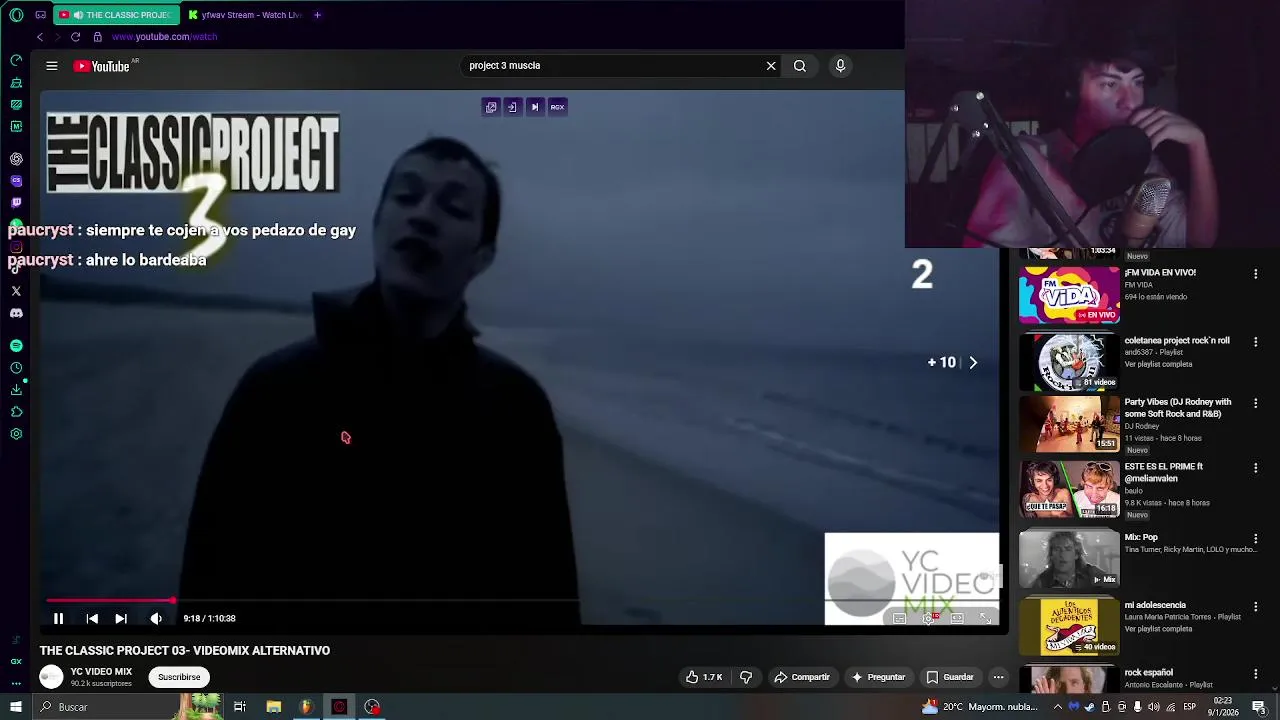Switch player to theater mode
The image size is (1280, 720).
click(x=957, y=619)
